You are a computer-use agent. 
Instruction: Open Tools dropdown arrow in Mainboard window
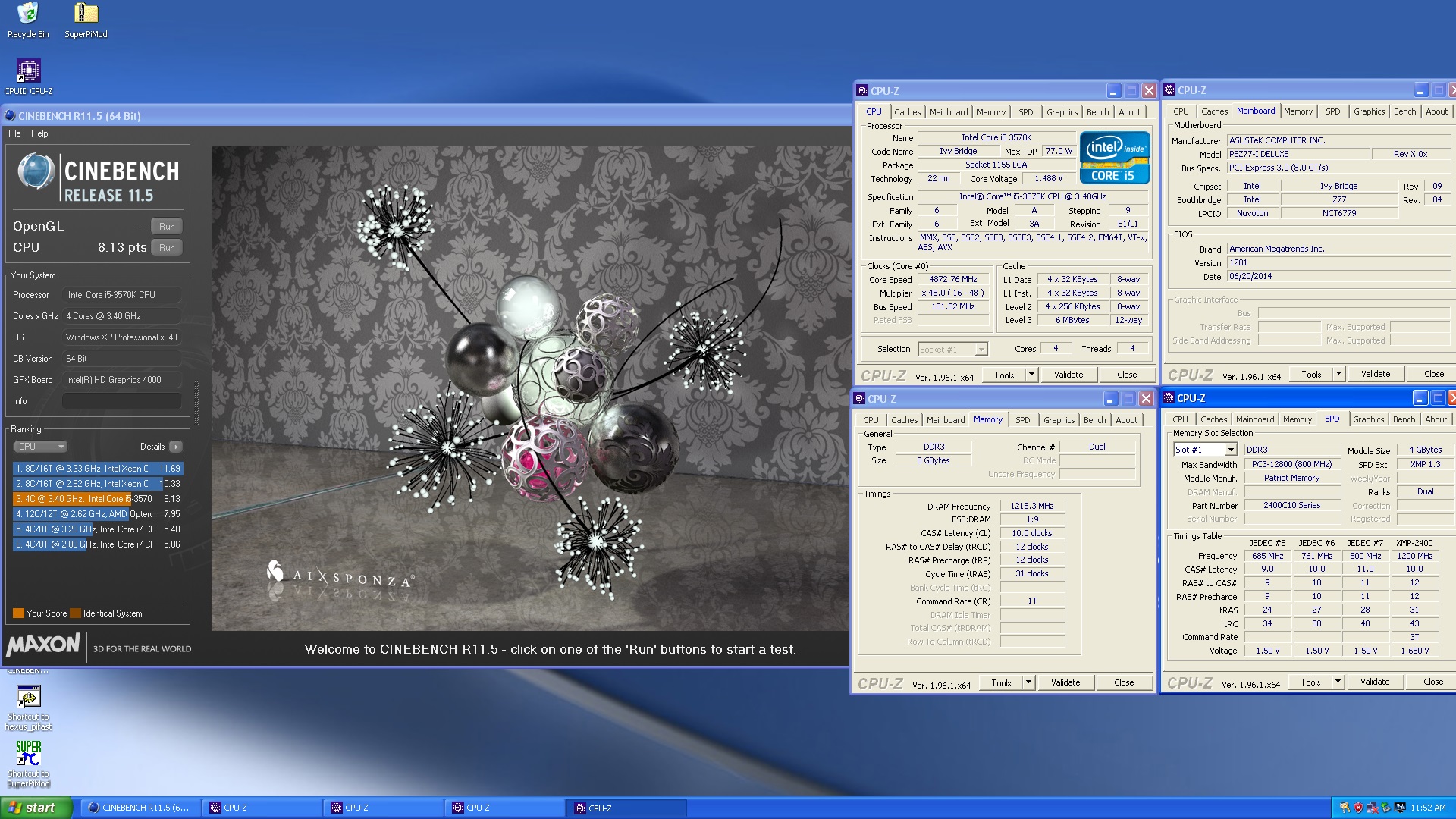1338,374
